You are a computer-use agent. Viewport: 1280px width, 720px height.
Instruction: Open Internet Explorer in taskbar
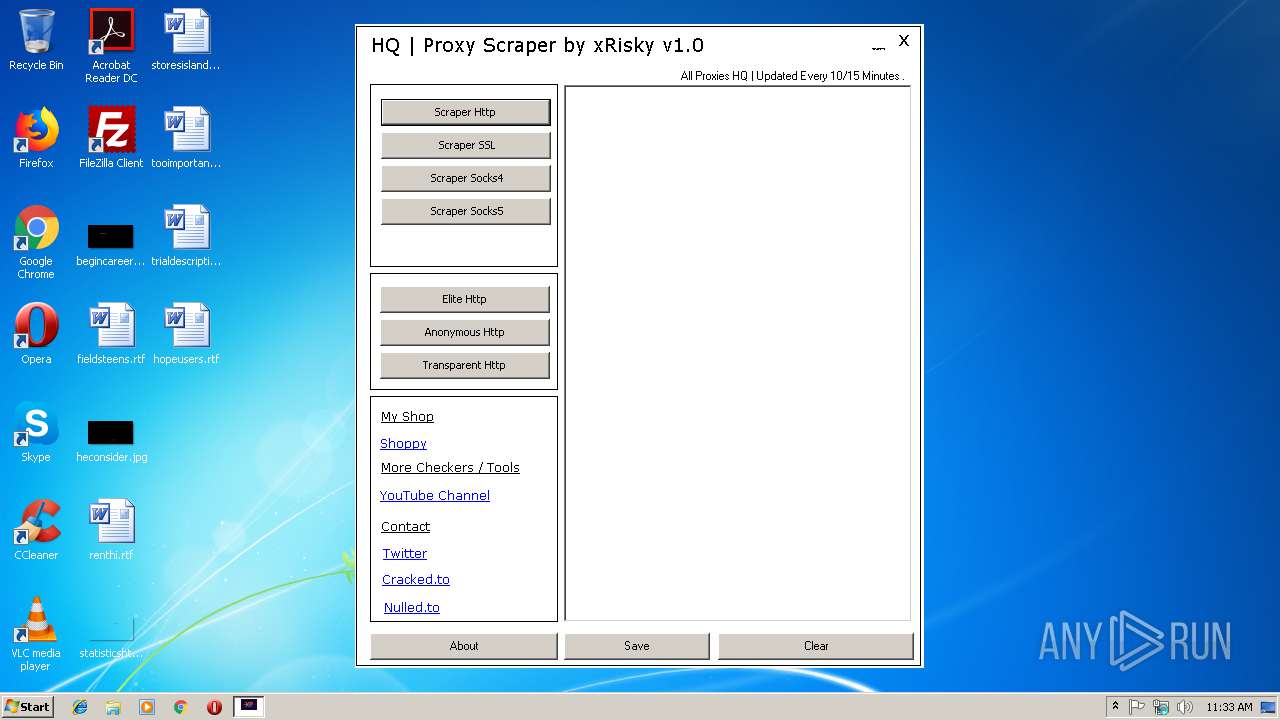pyautogui.click(x=80, y=707)
